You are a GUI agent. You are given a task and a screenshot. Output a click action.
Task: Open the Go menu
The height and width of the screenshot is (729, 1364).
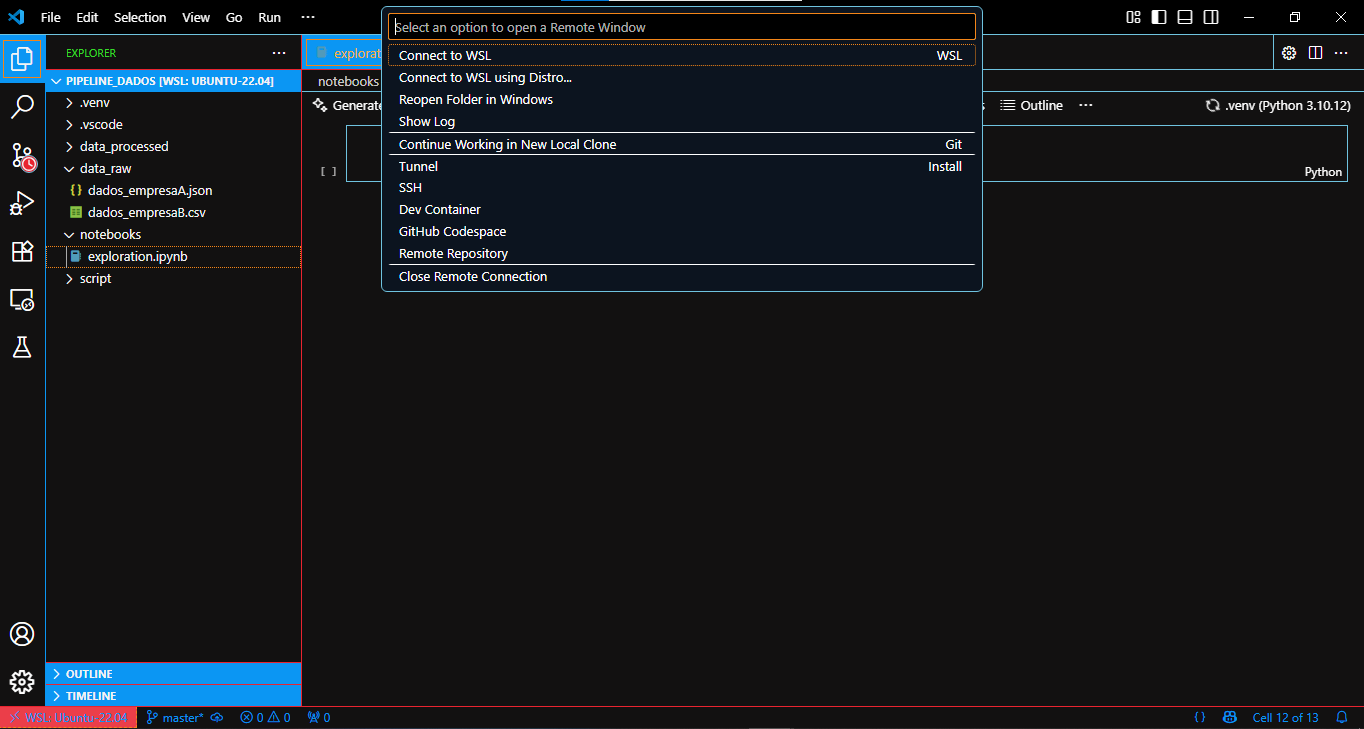pyautogui.click(x=234, y=17)
